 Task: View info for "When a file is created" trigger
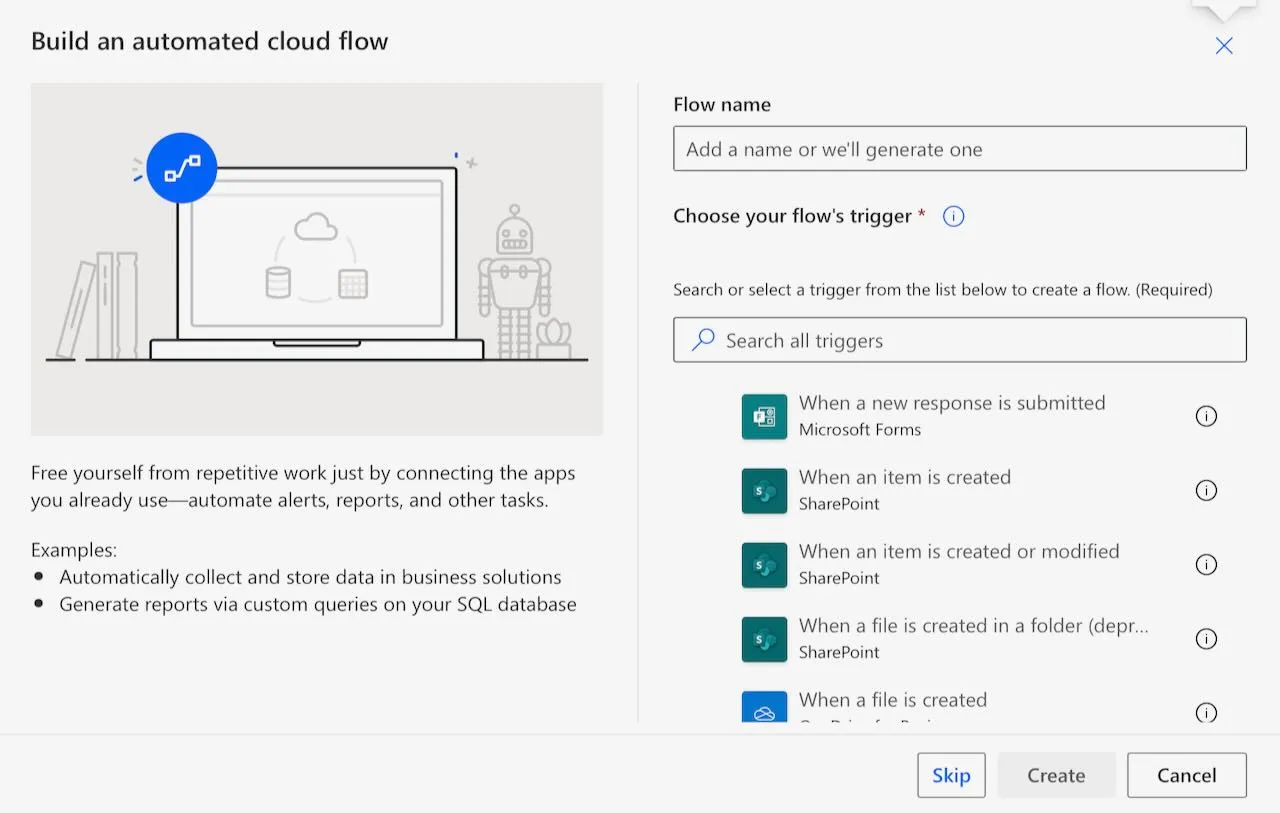pos(1206,712)
